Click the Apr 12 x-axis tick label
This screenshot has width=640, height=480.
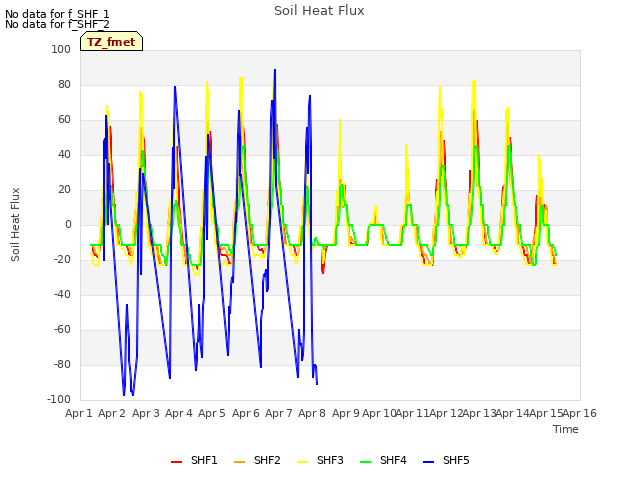click(446, 413)
